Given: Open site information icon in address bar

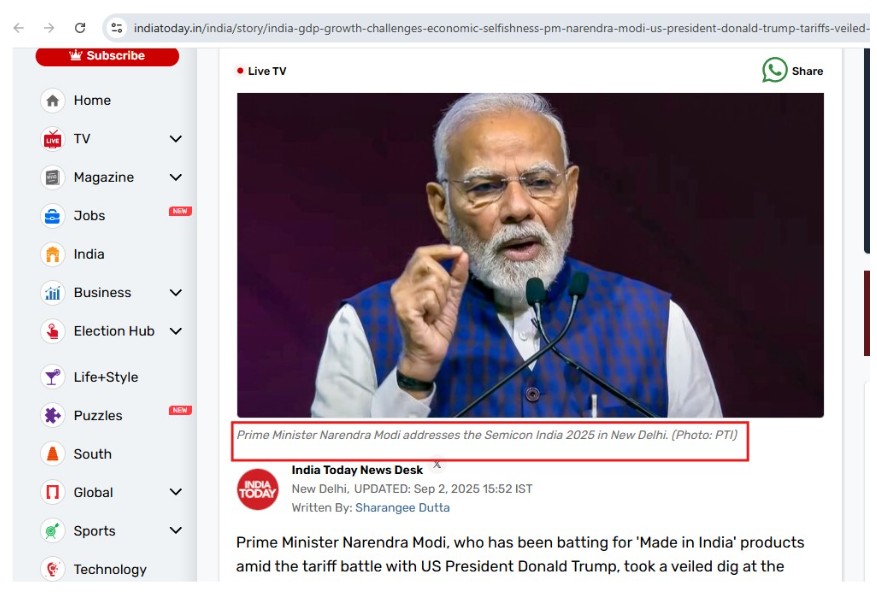Looking at the screenshot, I should [x=117, y=28].
